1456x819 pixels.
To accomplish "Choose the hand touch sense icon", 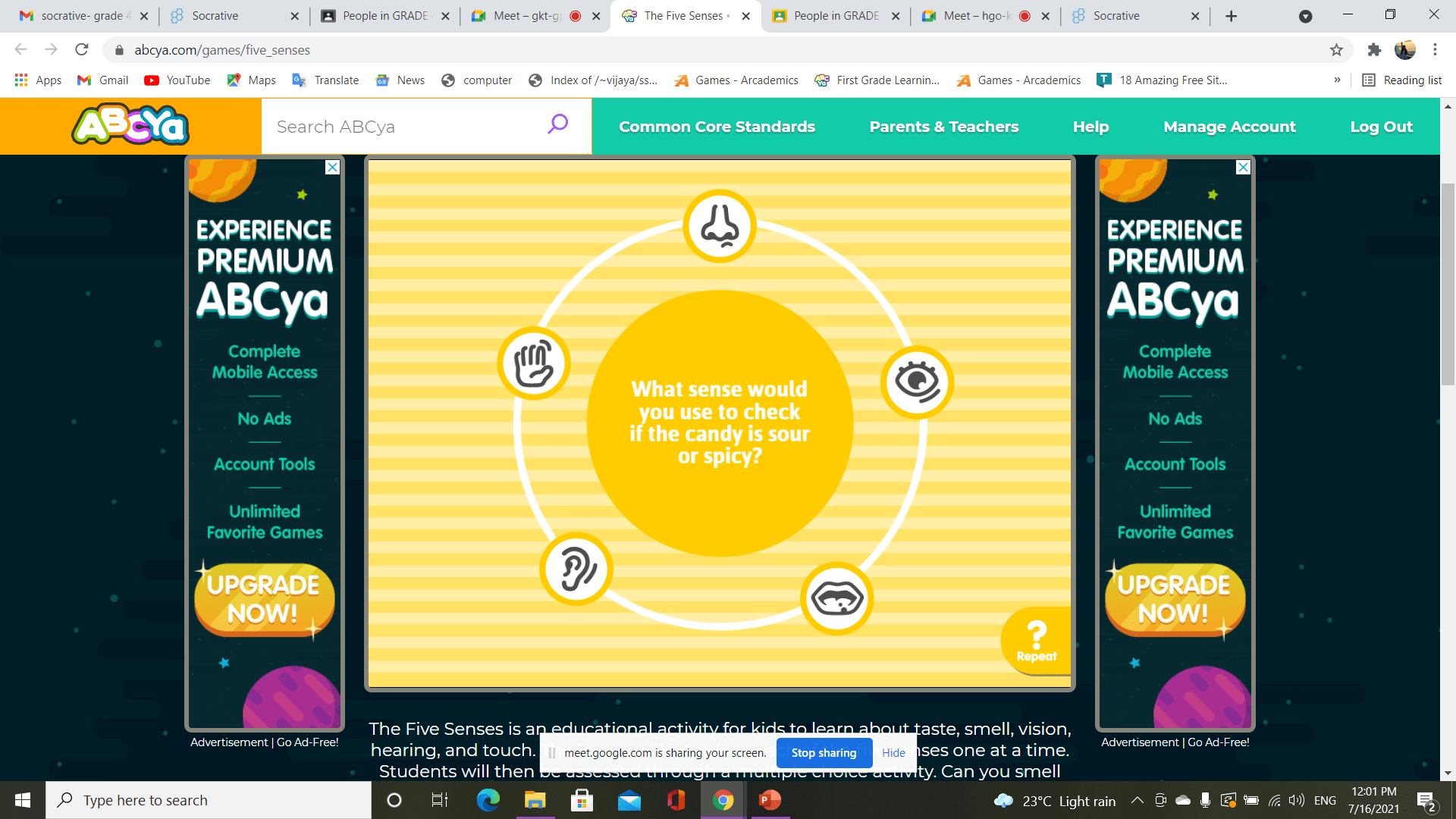I will coord(534,364).
